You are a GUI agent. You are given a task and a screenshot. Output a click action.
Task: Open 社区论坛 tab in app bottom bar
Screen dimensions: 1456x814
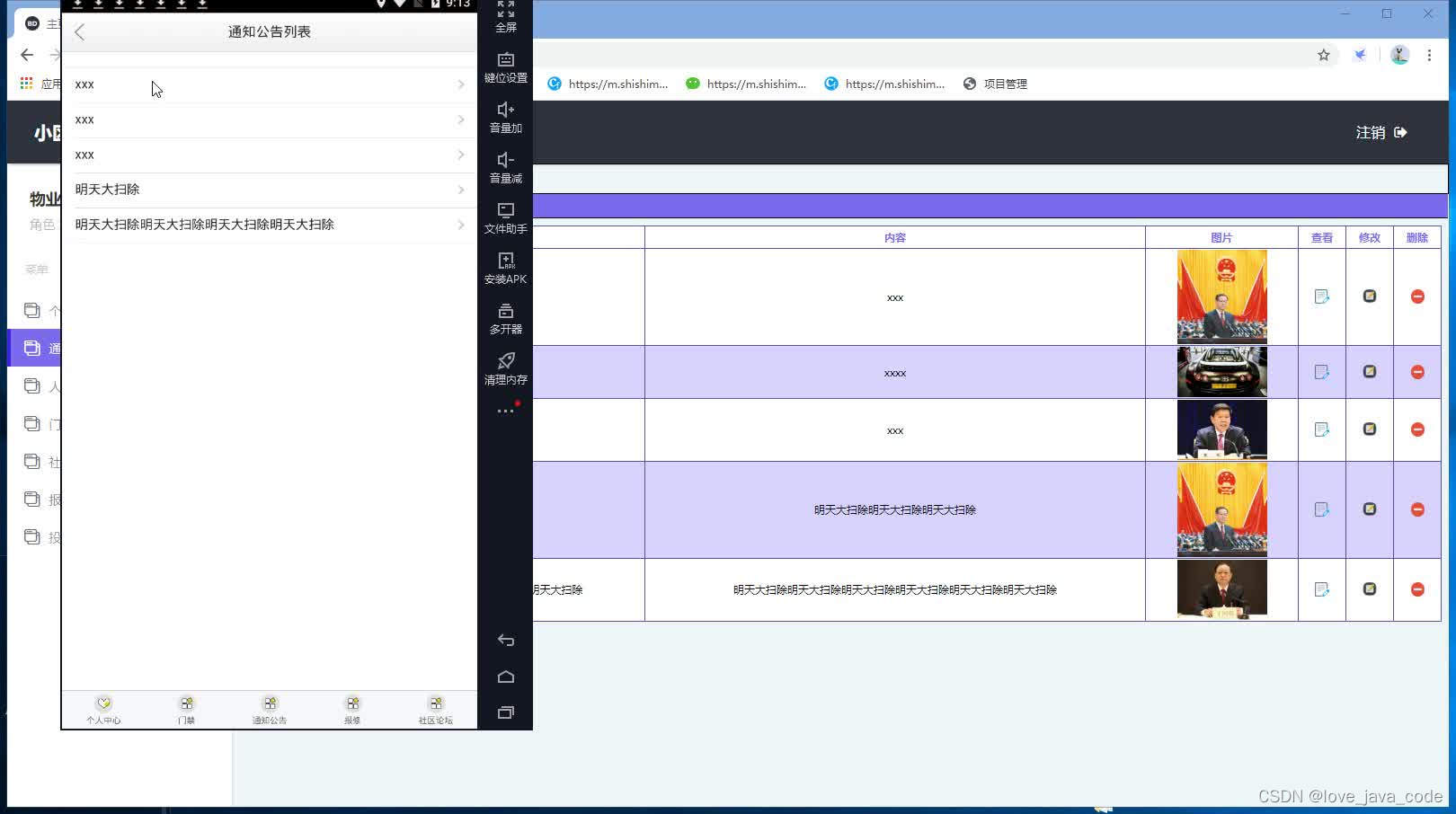tap(435, 710)
